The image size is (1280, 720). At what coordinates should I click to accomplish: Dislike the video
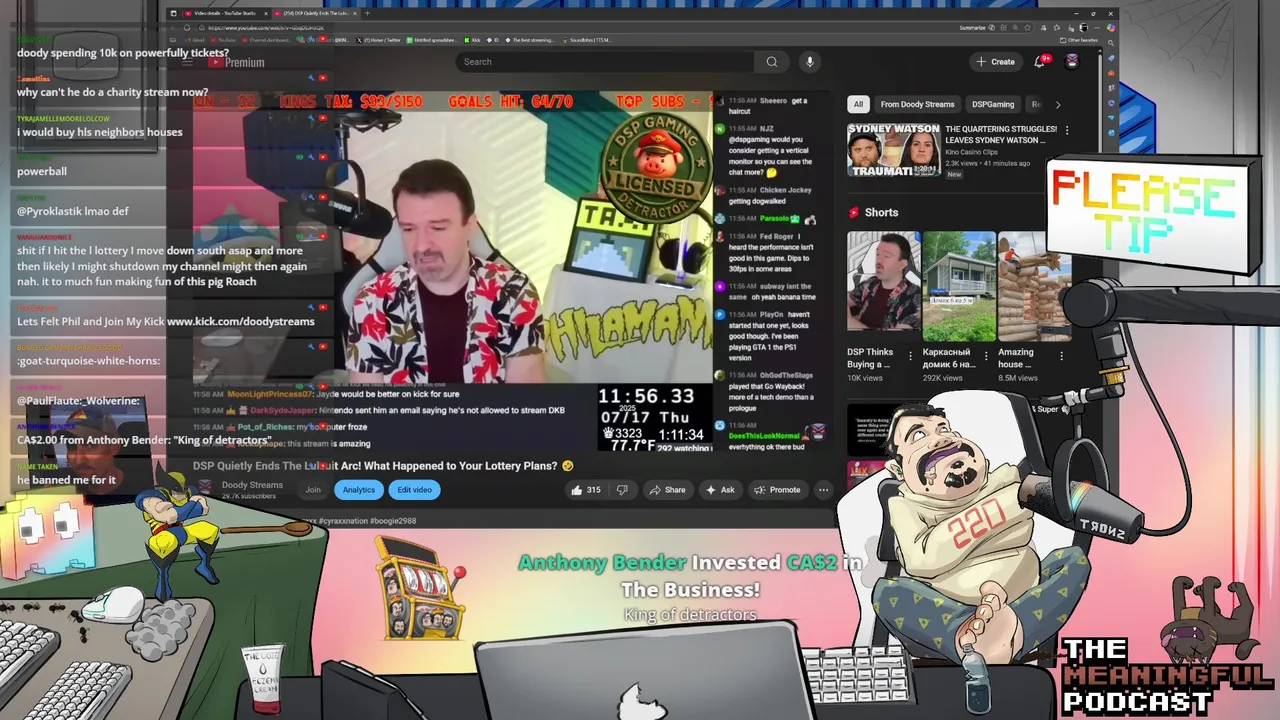click(x=622, y=490)
